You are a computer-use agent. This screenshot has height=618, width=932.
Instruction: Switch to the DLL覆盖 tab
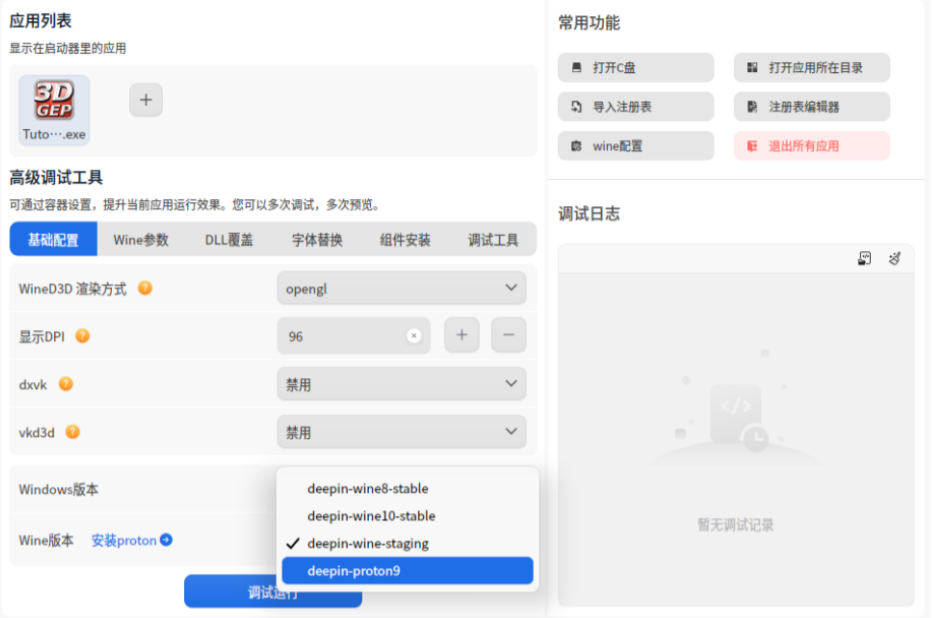click(x=229, y=240)
